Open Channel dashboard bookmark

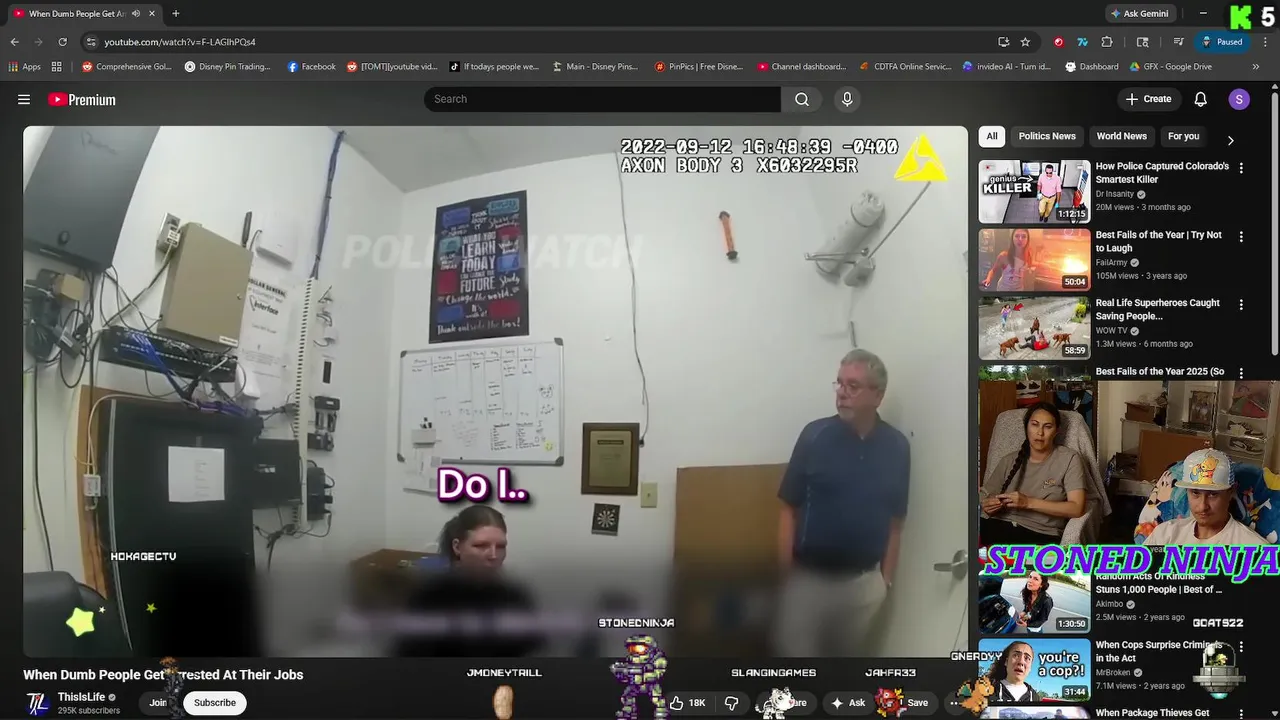[x=801, y=67]
